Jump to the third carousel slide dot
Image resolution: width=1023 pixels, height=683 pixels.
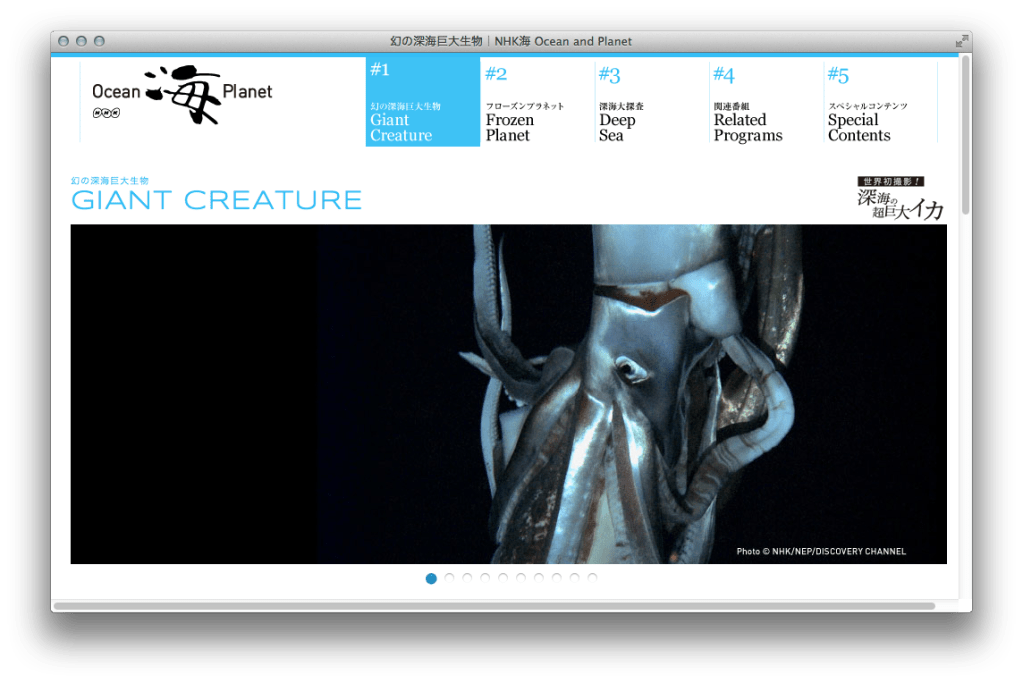[467, 578]
